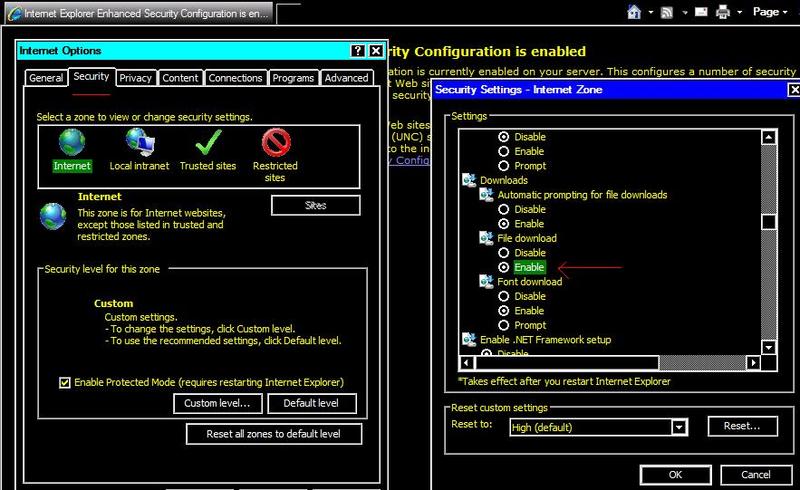
Task: Switch to the Security tab
Action: 91,77
